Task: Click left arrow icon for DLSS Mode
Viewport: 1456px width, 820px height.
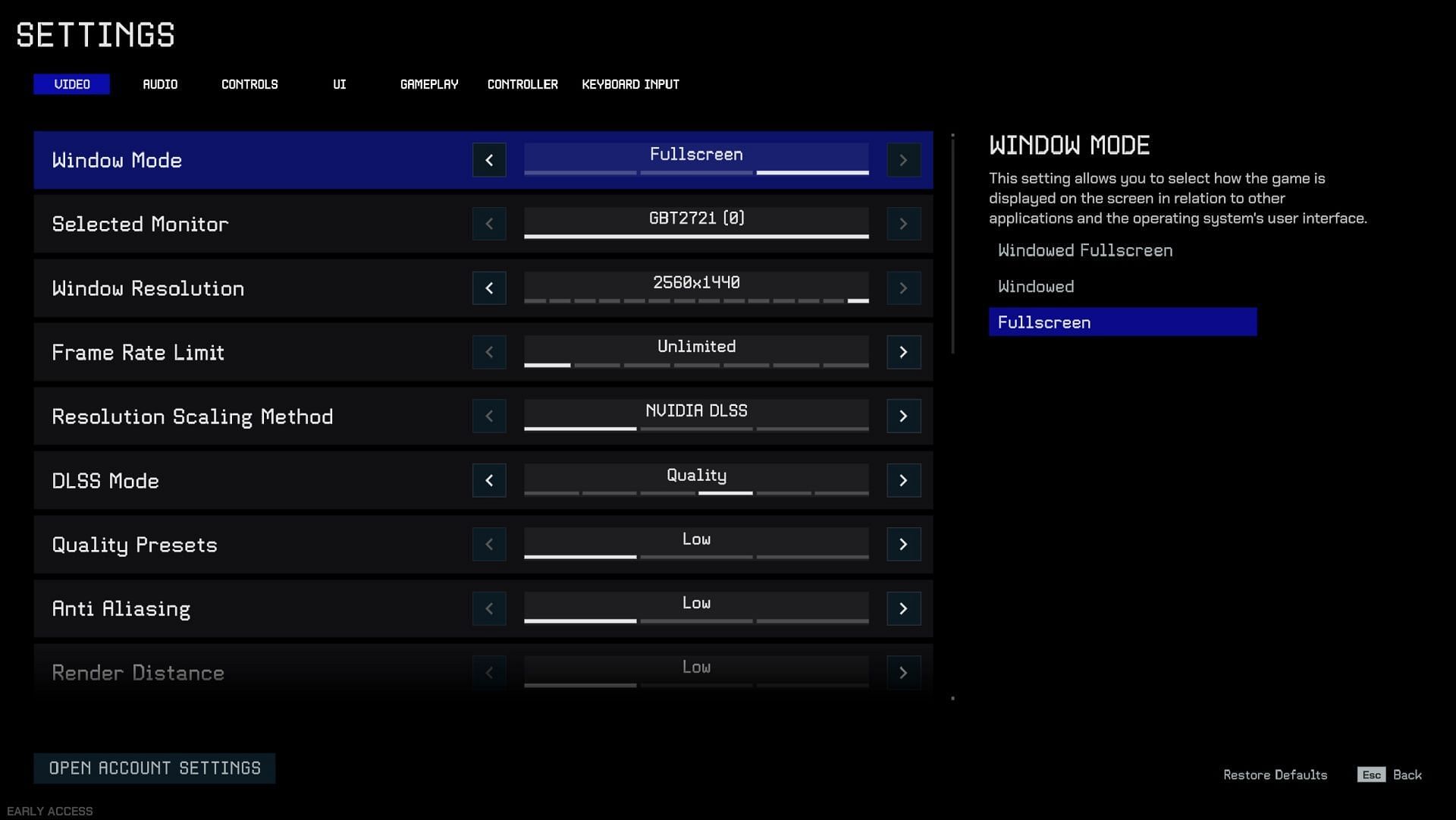Action: tap(490, 480)
